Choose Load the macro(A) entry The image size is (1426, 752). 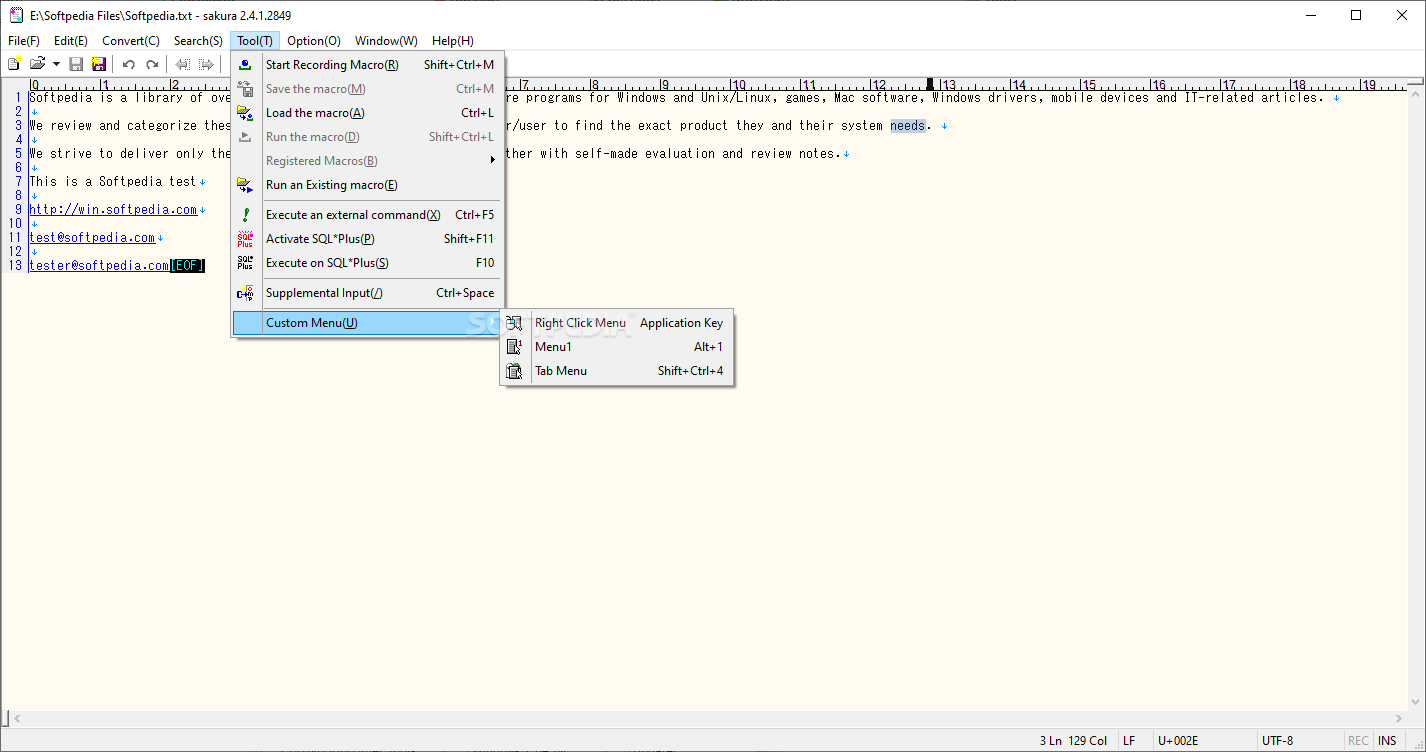point(369,113)
